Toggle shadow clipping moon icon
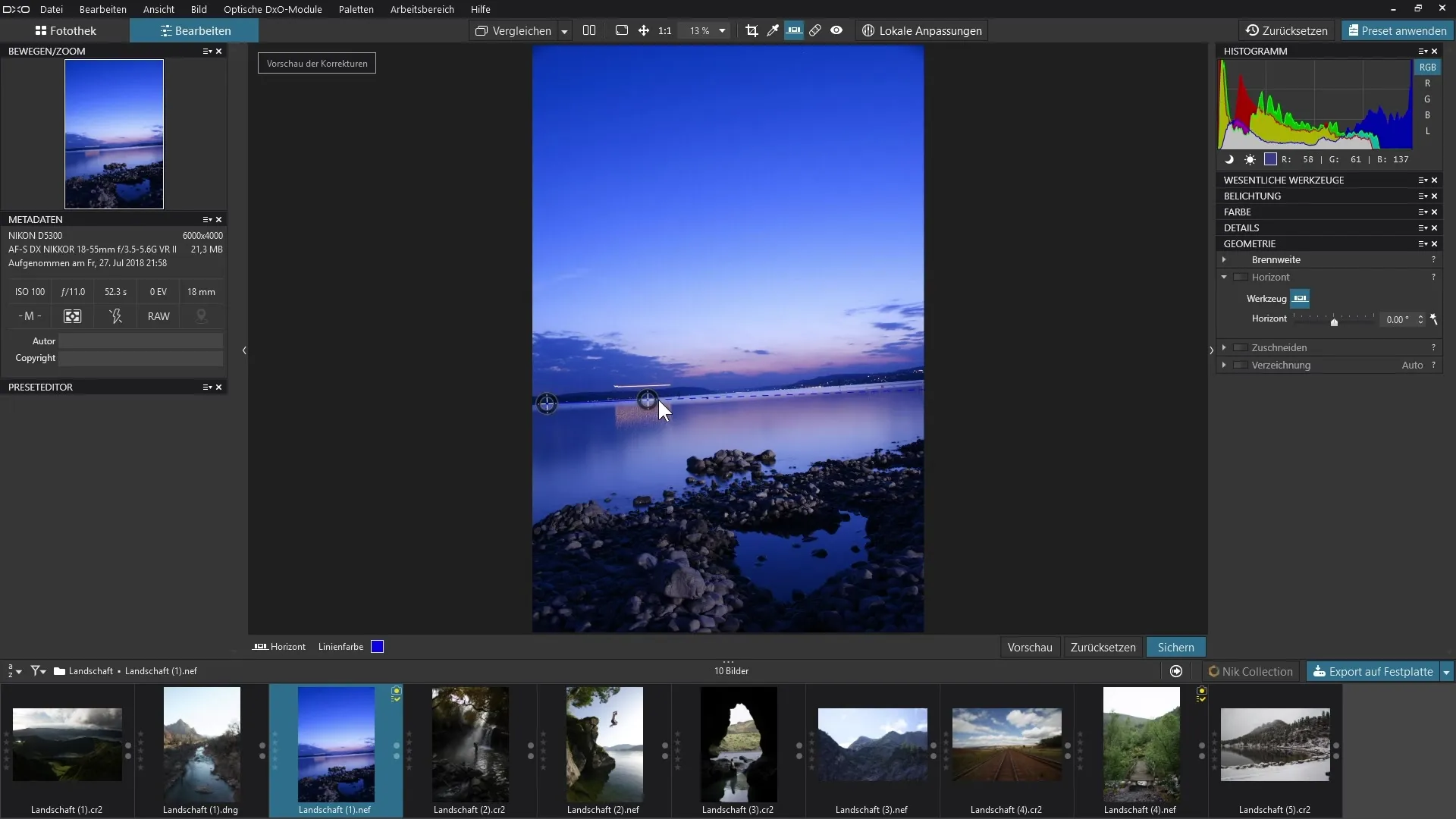 [x=1229, y=159]
